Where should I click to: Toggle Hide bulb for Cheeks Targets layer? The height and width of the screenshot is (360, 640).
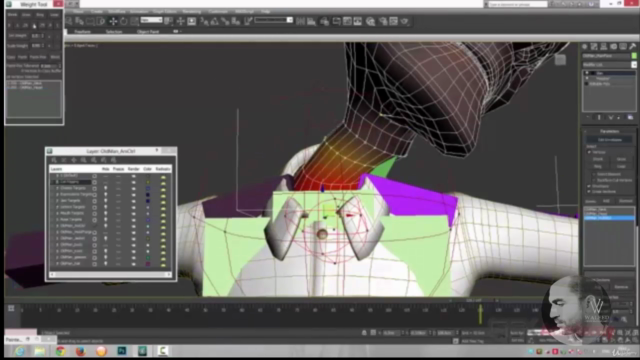tap(105, 188)
